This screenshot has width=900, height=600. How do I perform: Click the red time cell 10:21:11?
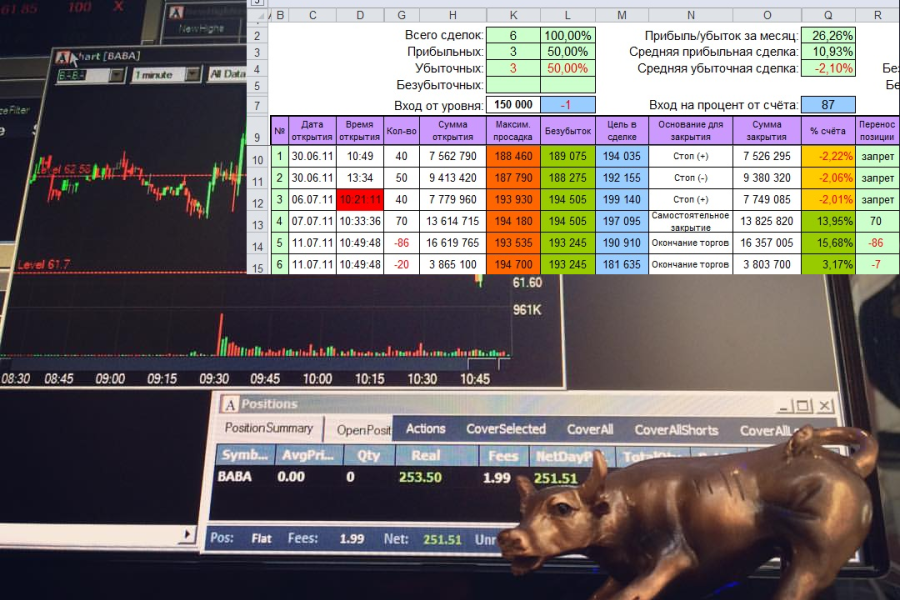coord(360,200)
